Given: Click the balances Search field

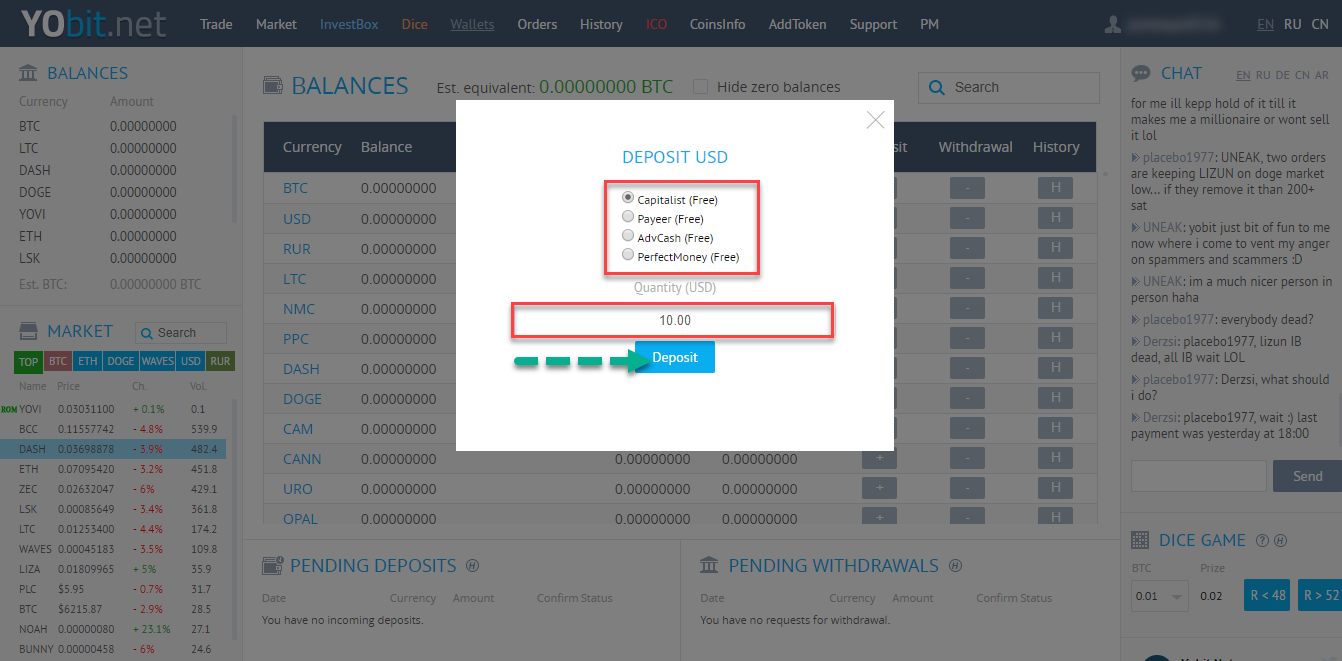Looking at the screenshot, I should (x=1007, y=87).
